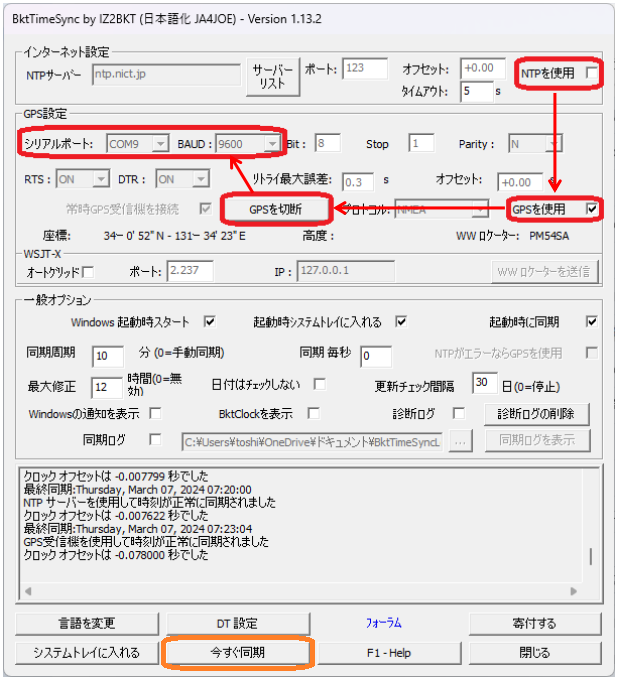Click log line 'NTP サーバーを使用して時刻が正常に同期されました'
This screenshot has width=617, height=680.
tap(150, 503)
